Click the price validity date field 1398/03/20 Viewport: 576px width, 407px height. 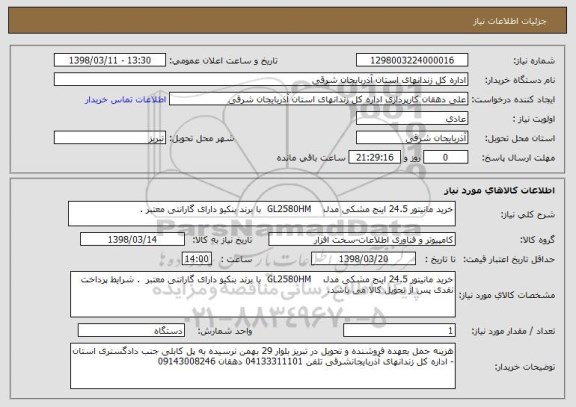(363, 259)
